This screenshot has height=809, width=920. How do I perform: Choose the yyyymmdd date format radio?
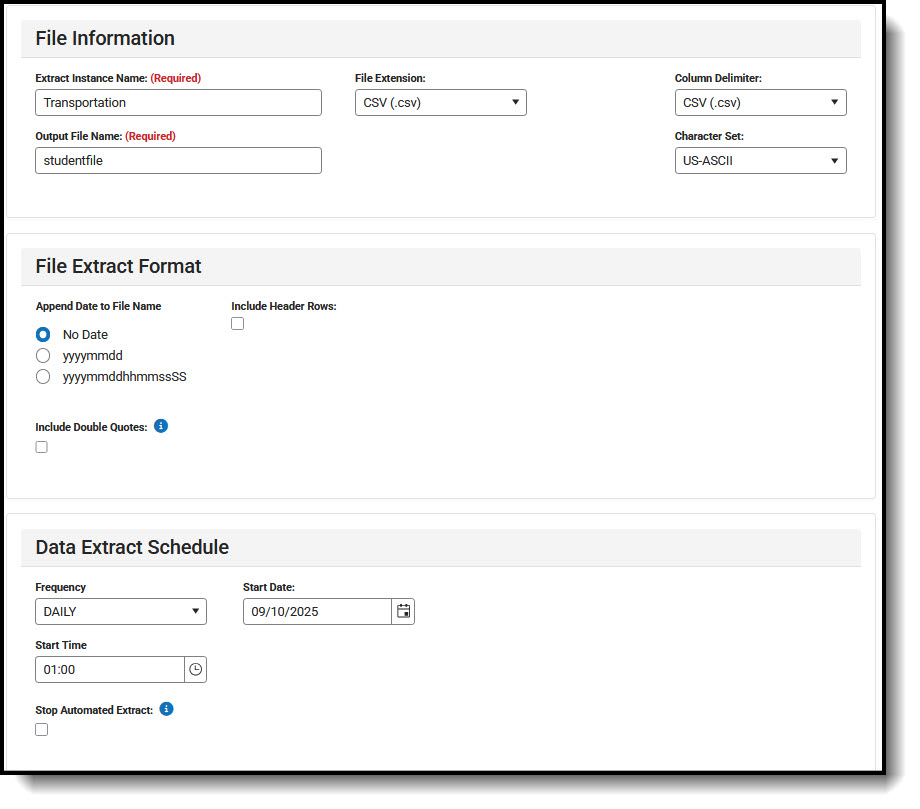click(x=43, y=355)
